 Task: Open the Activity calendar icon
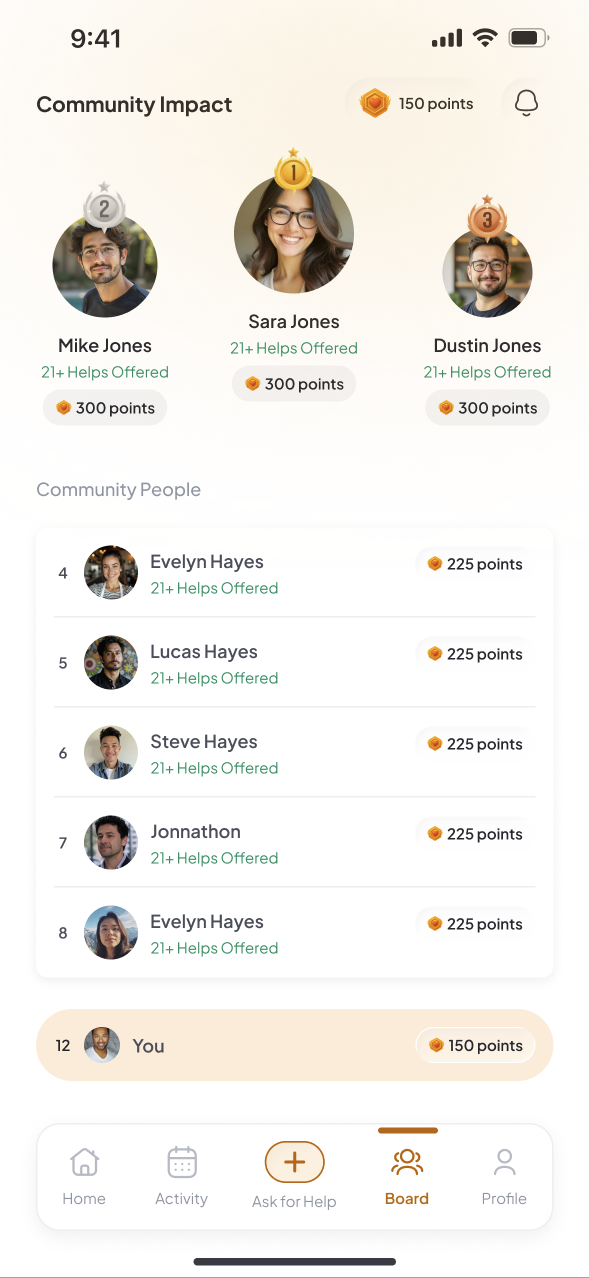[x=182, y=1162]
